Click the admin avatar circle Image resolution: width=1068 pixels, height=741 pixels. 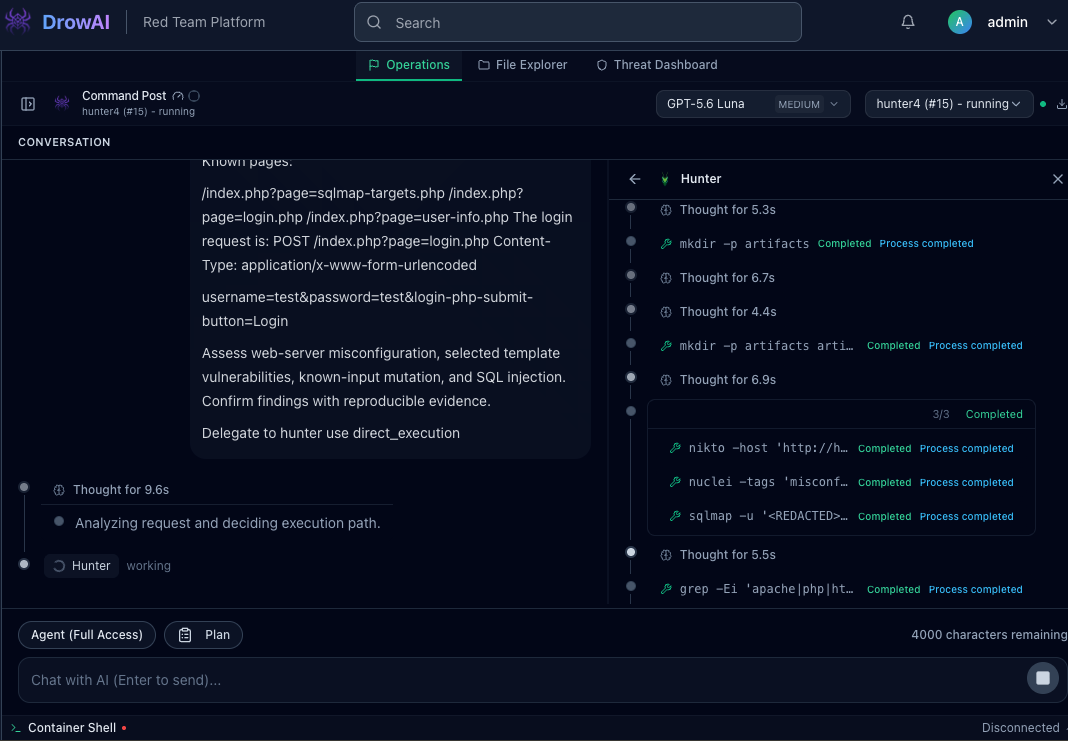[x=960, y=22]
